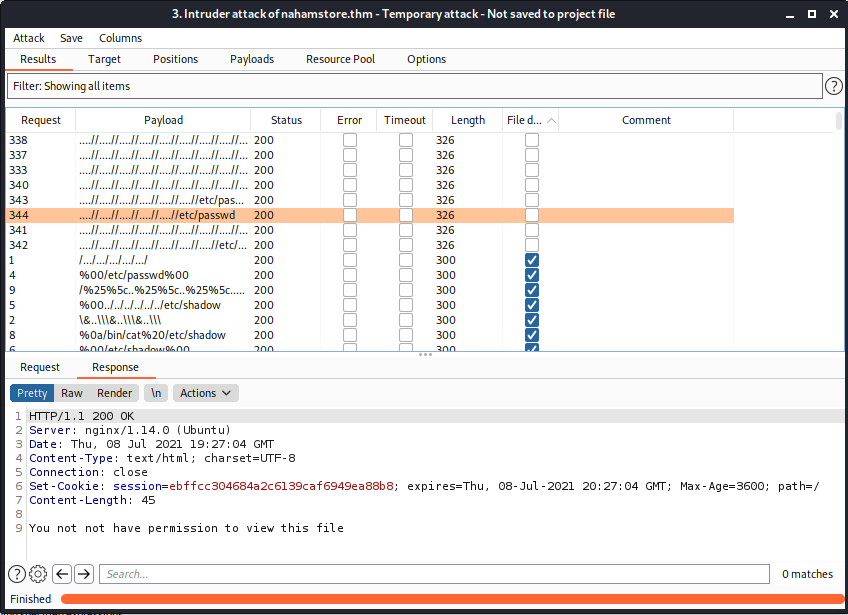848x615 pixels.
Task: Select Pretty view mode
Action: (x=32, y=393)
